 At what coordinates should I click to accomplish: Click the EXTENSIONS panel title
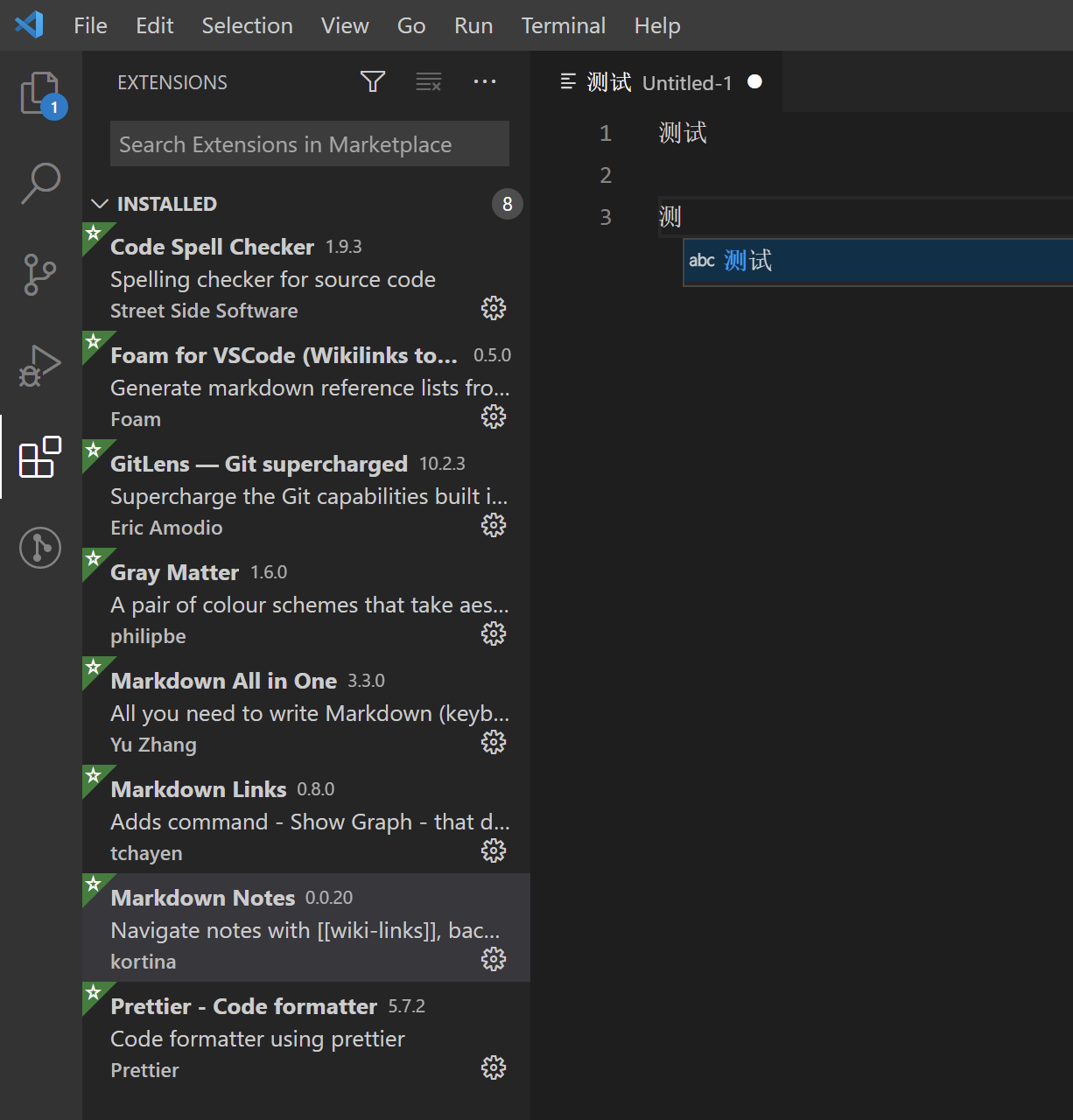tap(172, 82)
